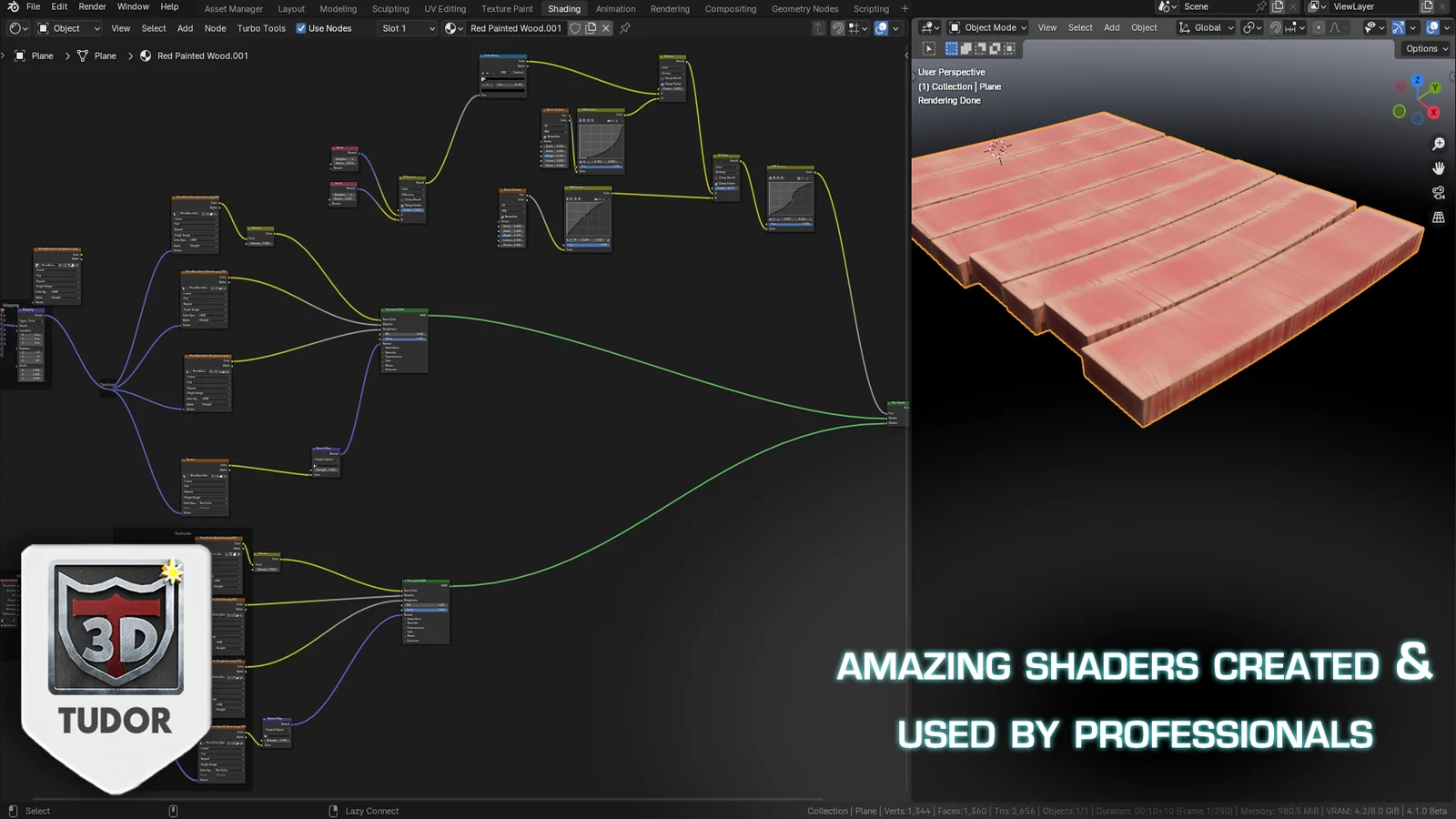Toggle the fake user shield on the material
This screenshot has height=819, width=1456.
(575, 28)
